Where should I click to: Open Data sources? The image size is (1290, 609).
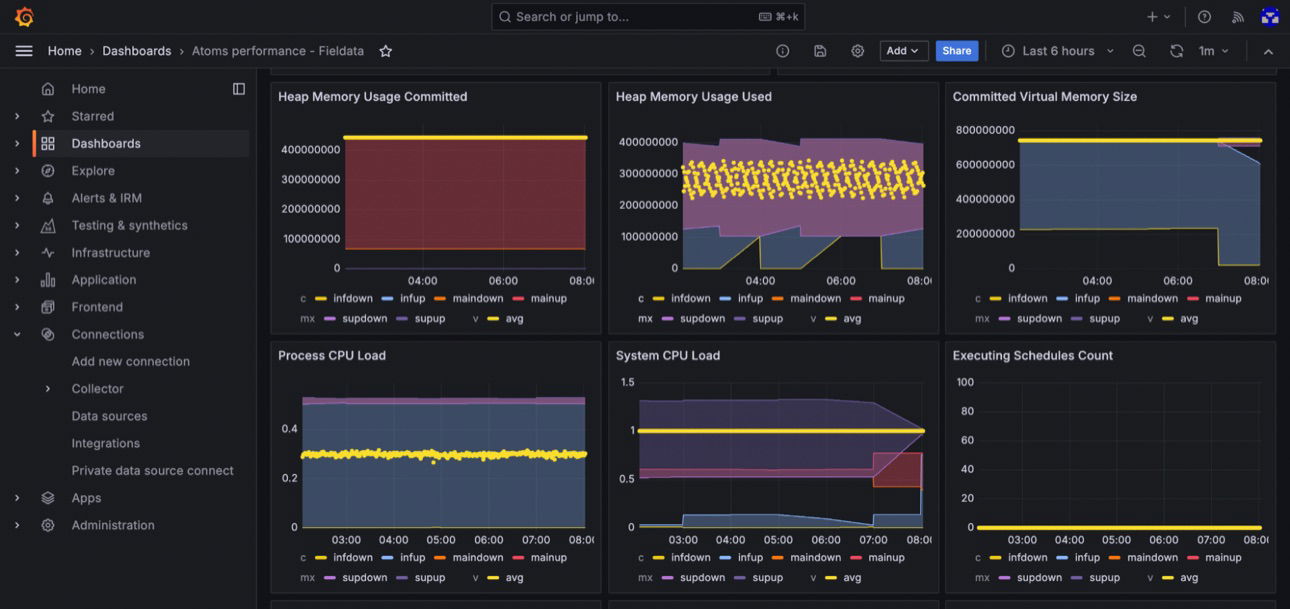coord(109,416)
